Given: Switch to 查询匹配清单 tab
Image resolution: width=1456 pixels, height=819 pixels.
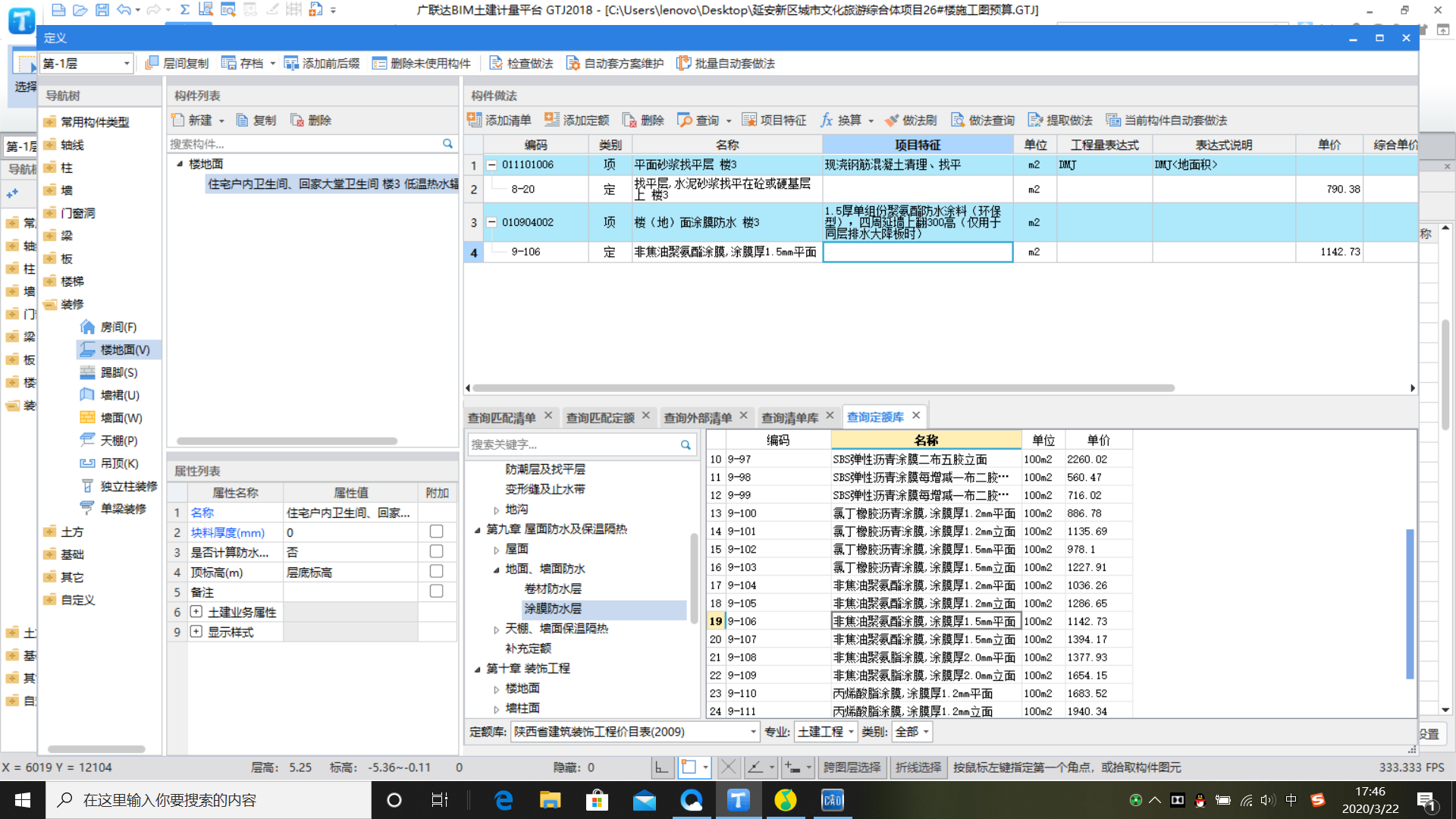Looking at the screenshot, I should (x=501, y=417).
